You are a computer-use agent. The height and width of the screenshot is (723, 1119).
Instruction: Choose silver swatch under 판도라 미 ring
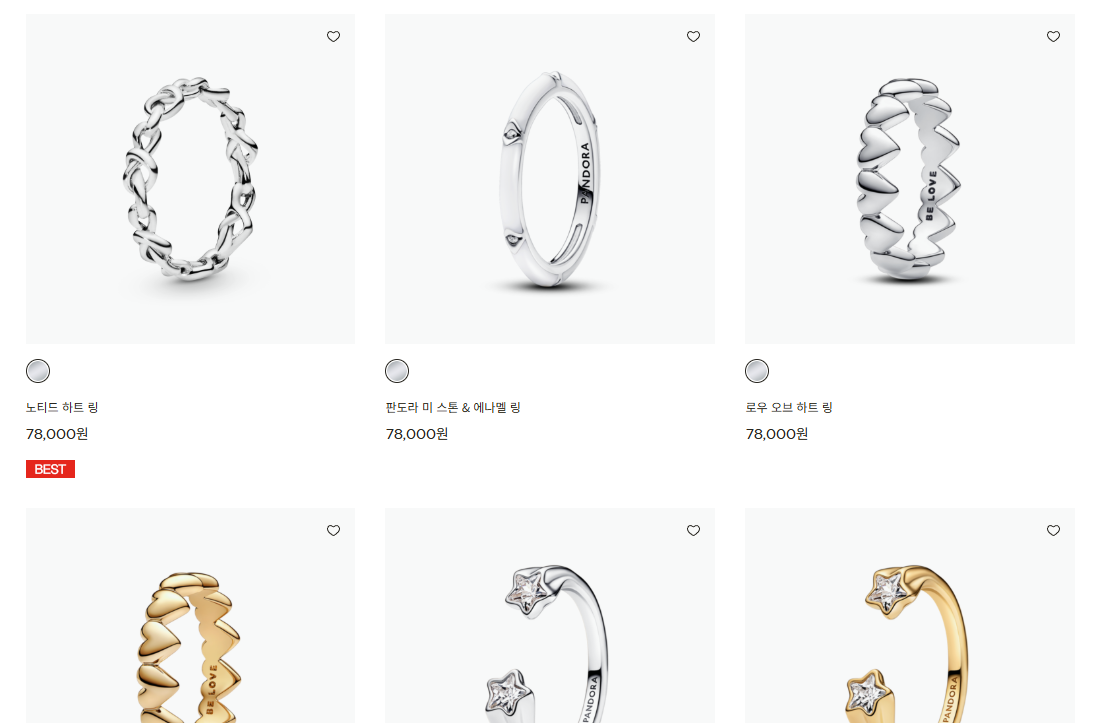398,371
